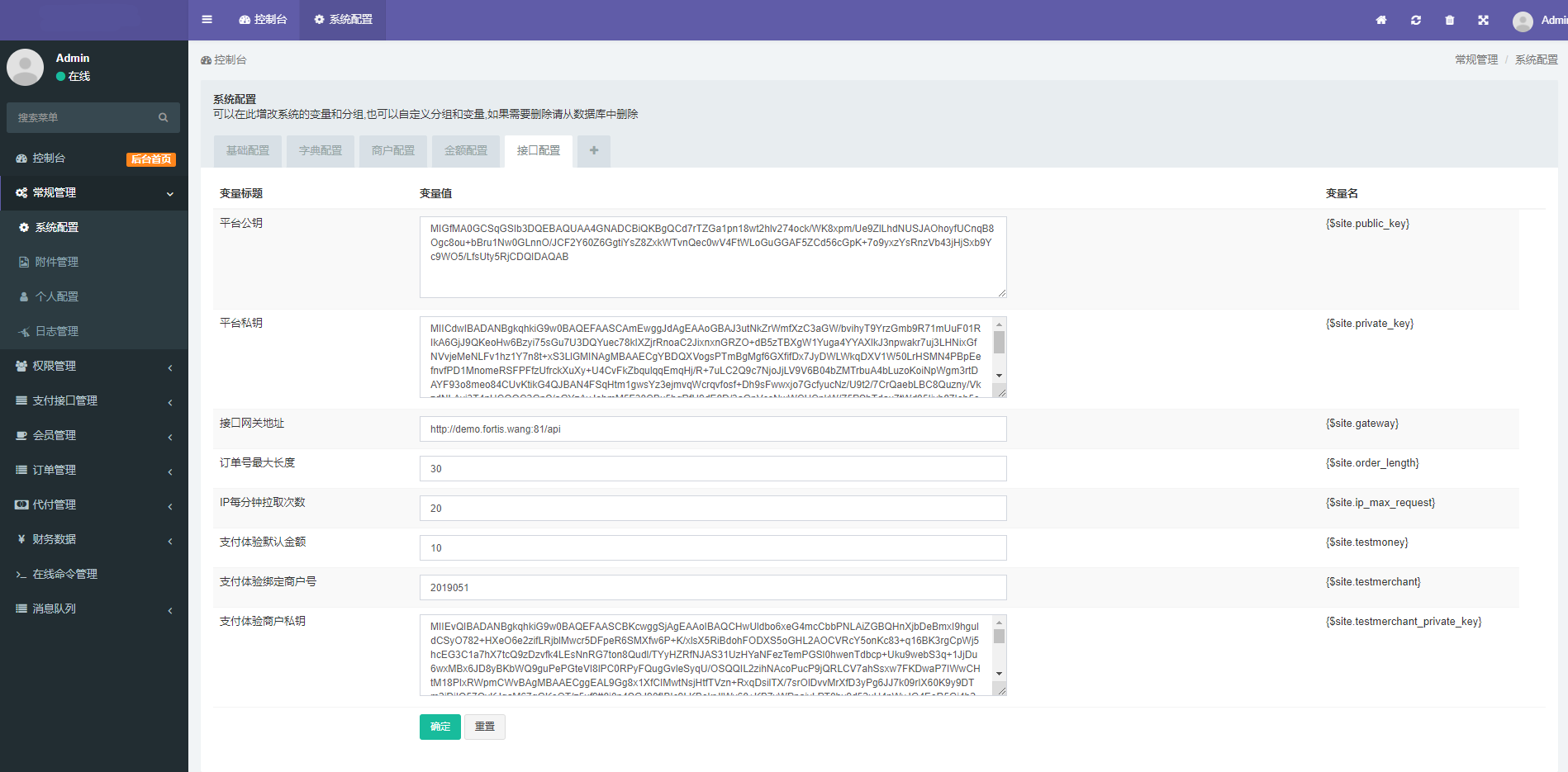
Task: Click the 接口网关地址 input field
Action: (x=712, y=429)
